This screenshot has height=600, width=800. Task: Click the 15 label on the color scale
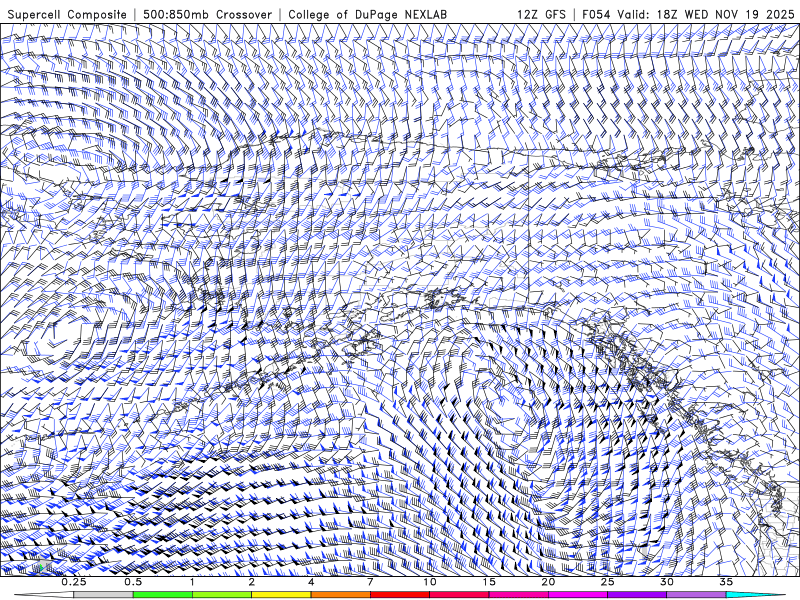(489, 582)
